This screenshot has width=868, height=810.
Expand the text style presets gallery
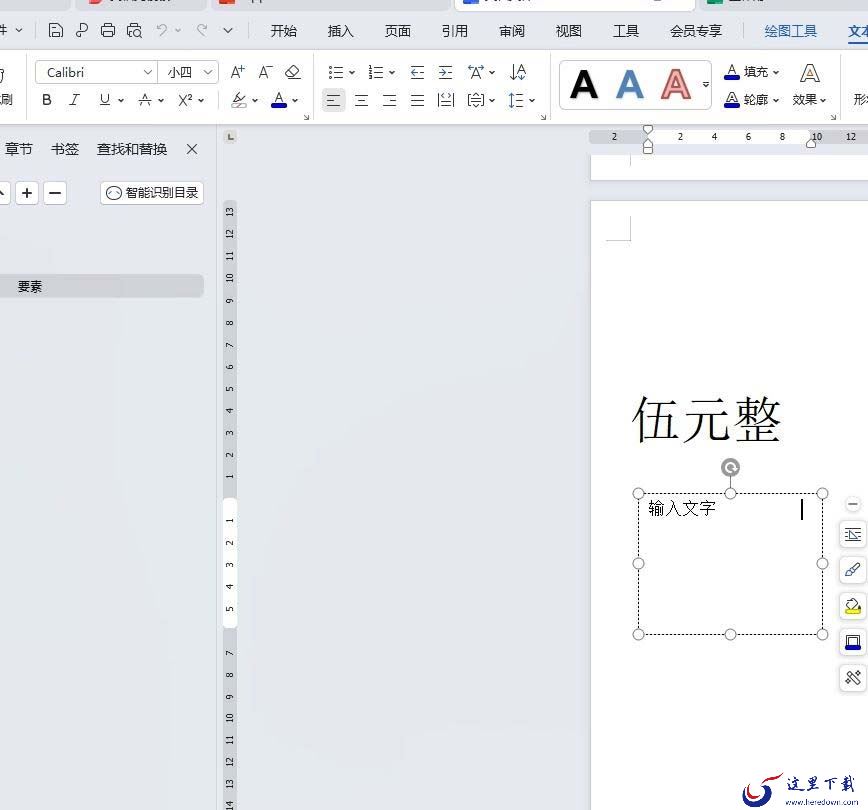coord(706,85)
